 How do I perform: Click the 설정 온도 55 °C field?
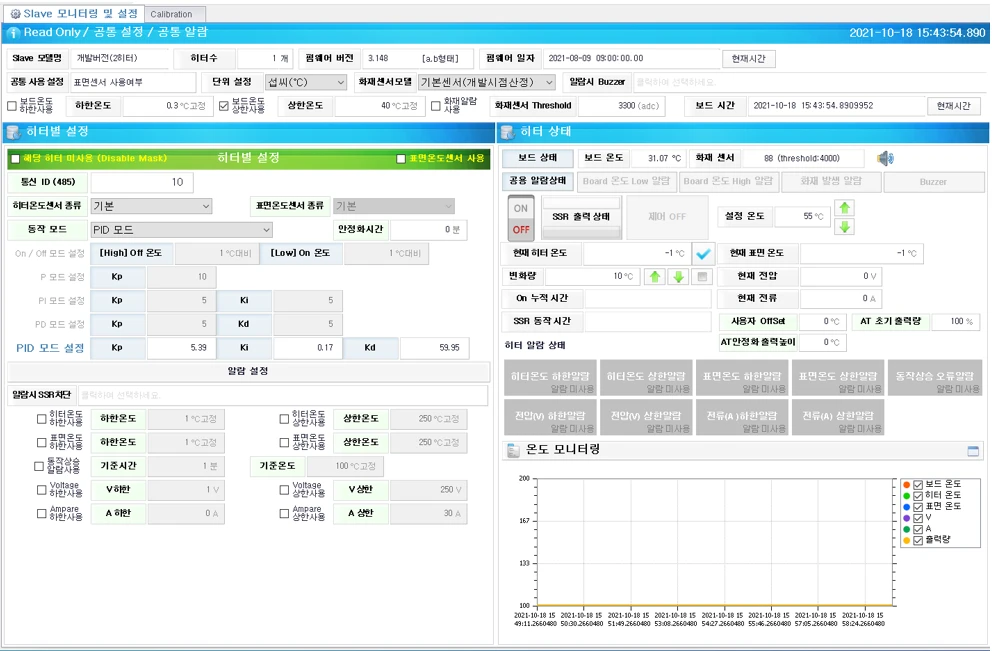click(x=803, y=216)
